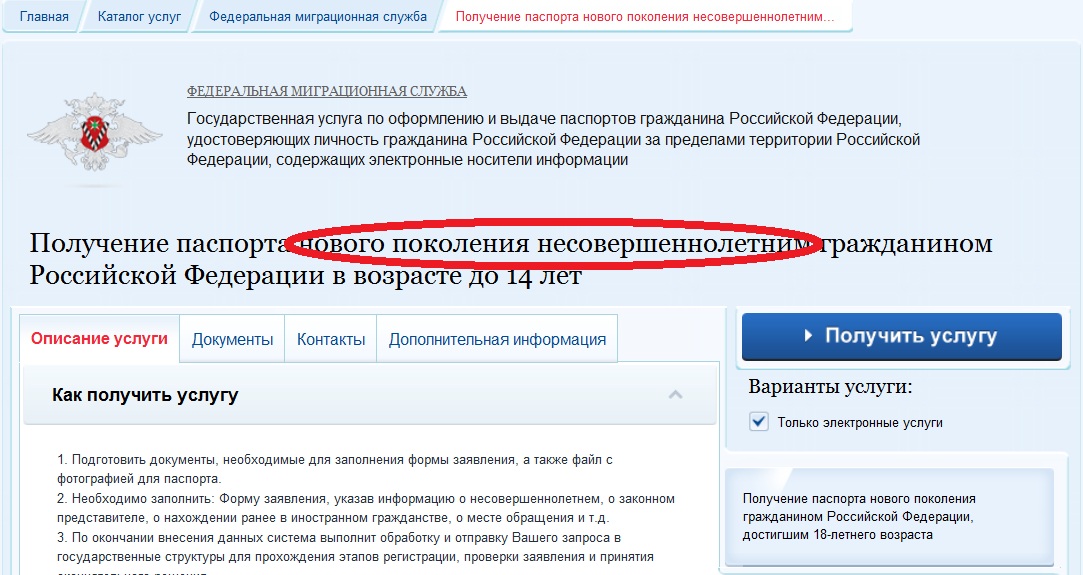
Task: Click the step 1 text Подготовить документы
Action: [x=335, y=469]
